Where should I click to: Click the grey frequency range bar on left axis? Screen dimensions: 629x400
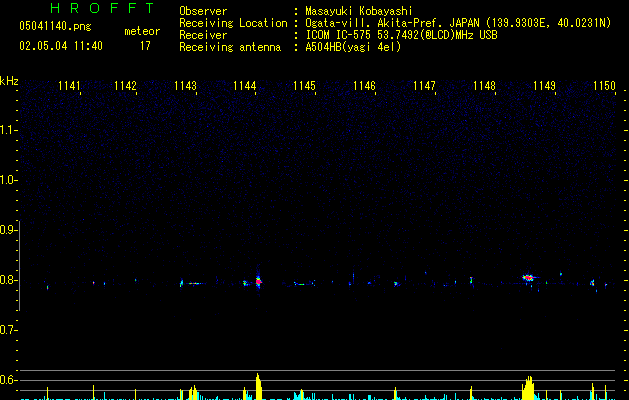[x=20, y=266]
